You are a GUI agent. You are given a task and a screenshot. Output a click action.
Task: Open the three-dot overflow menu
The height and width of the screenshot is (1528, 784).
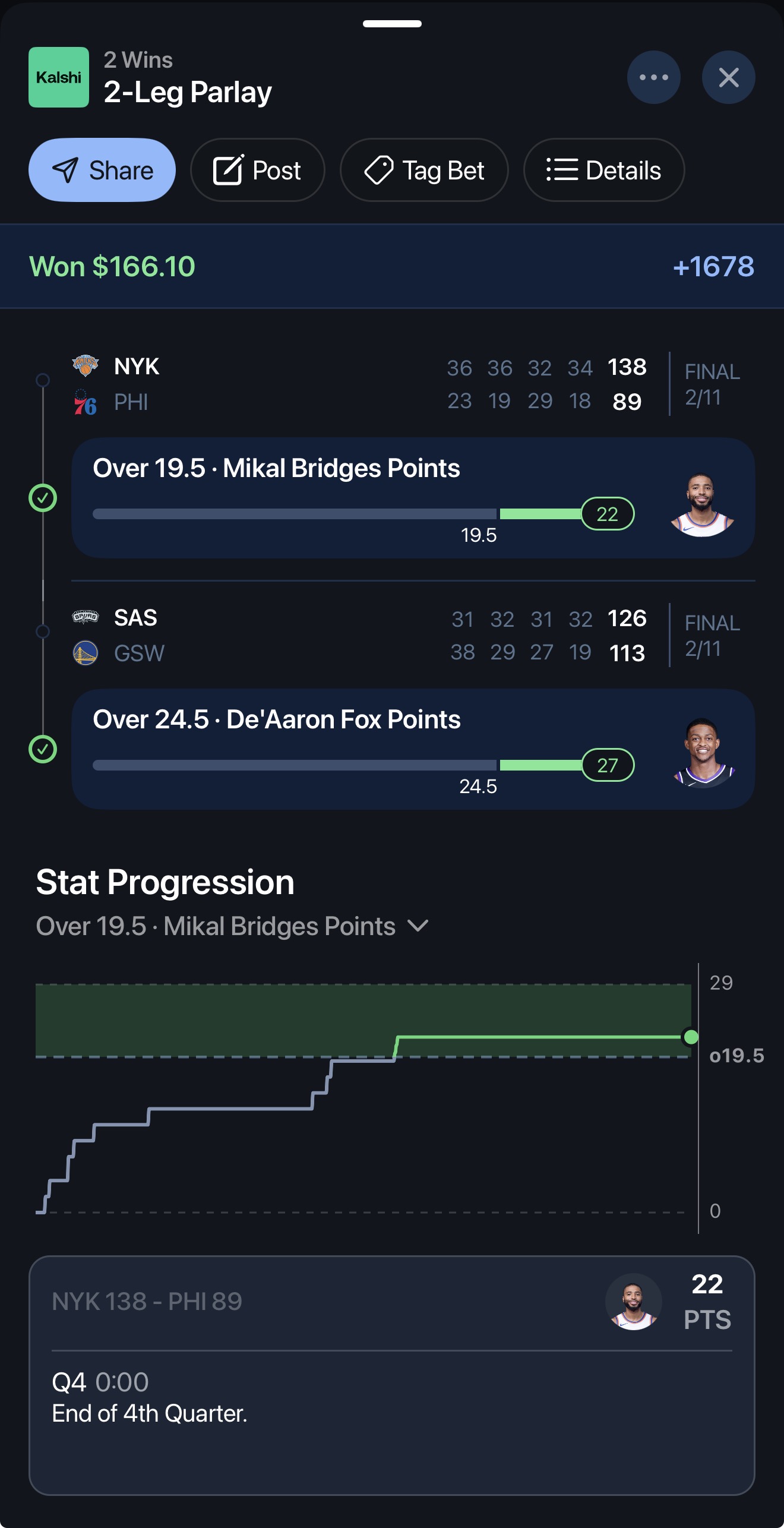point(654,77)
